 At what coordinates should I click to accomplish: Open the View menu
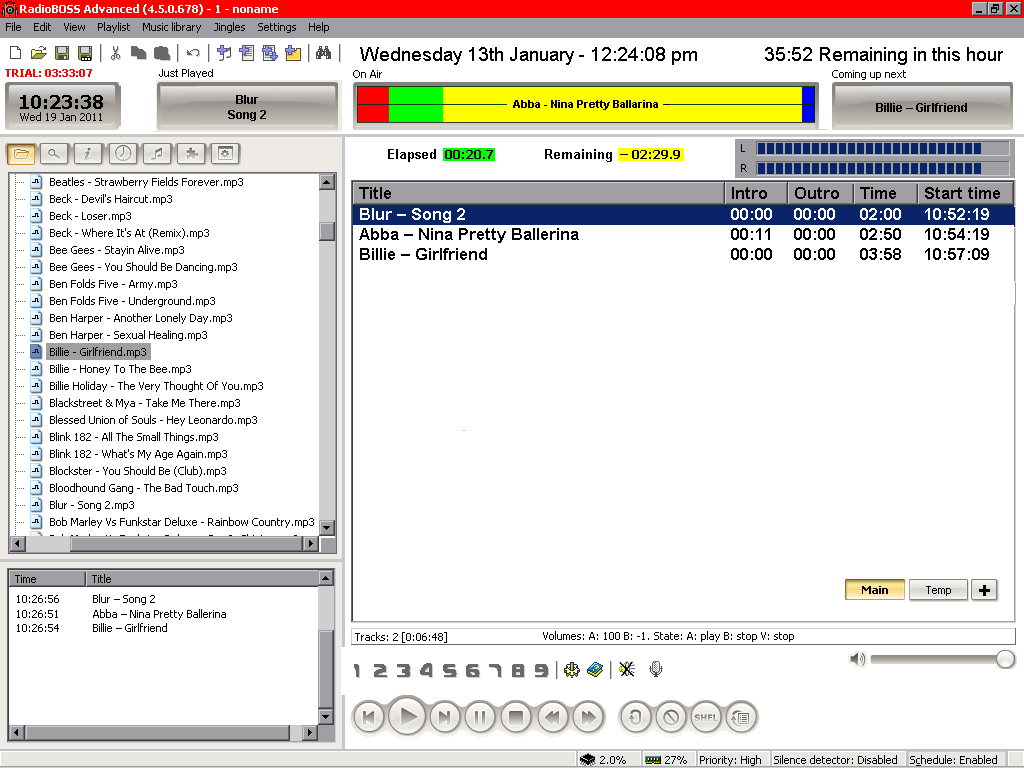click(74, 27)
